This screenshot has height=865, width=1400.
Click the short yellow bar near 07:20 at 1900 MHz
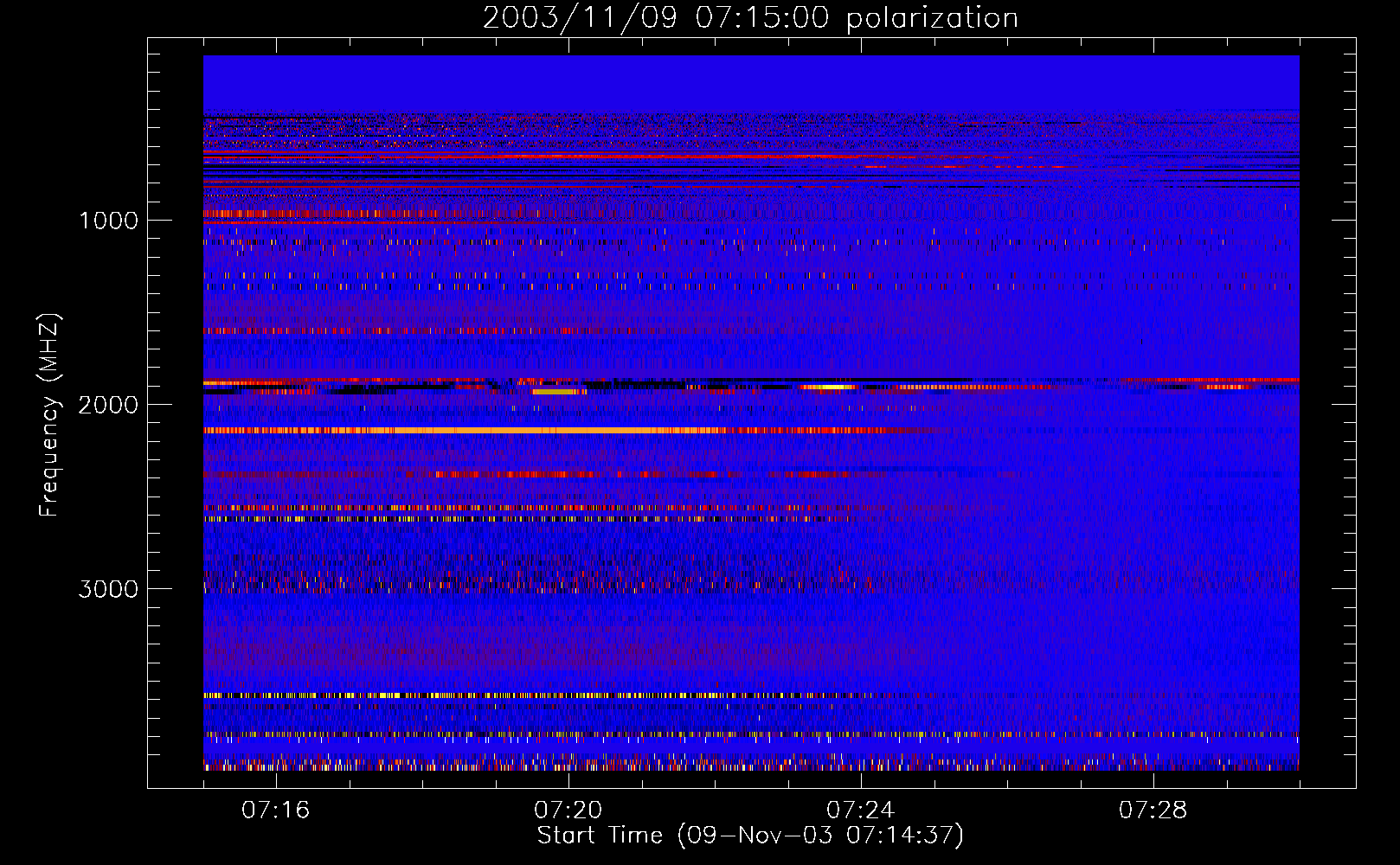[556, 392]
